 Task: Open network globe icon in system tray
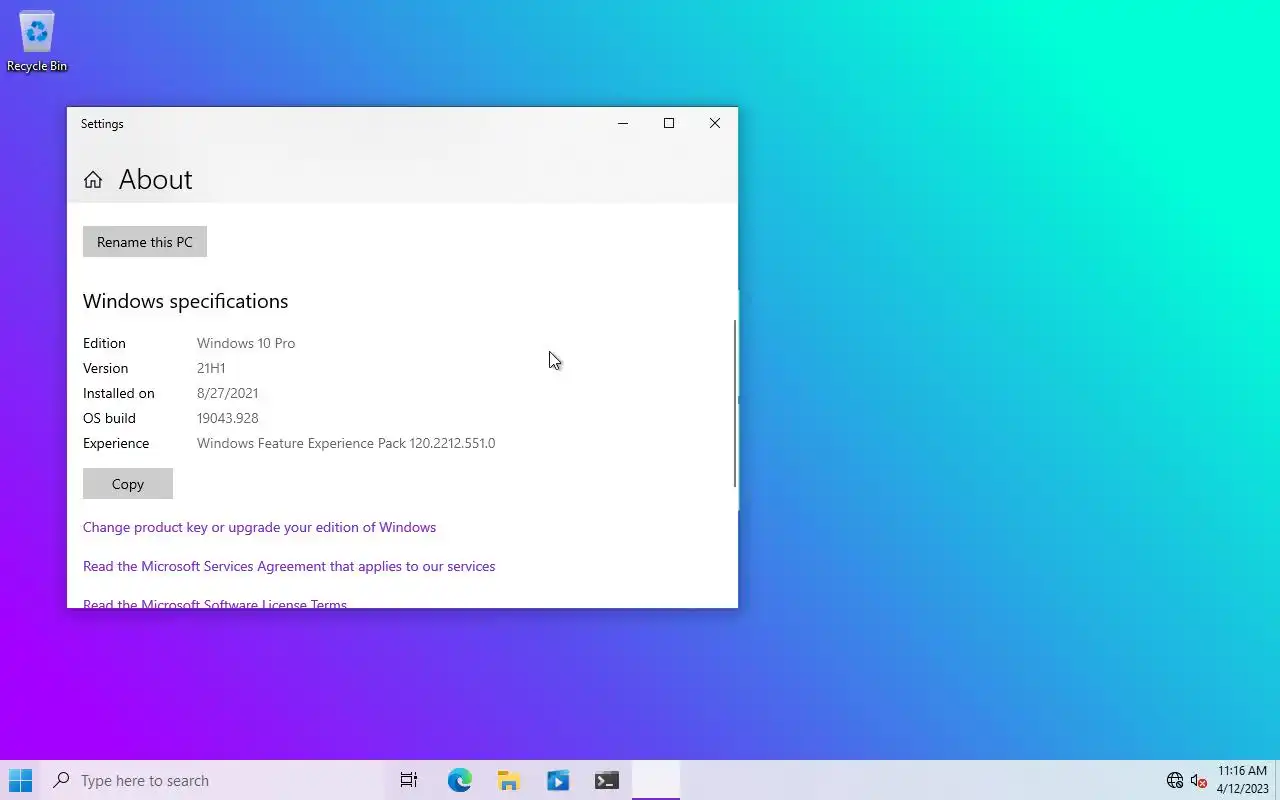(x=1175, y=780)
